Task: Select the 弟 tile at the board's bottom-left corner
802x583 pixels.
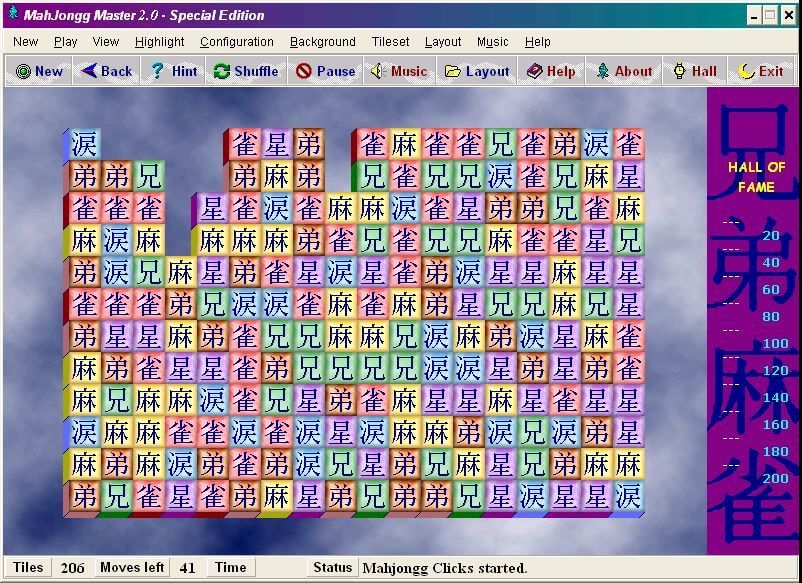Action: click(84, 496)
